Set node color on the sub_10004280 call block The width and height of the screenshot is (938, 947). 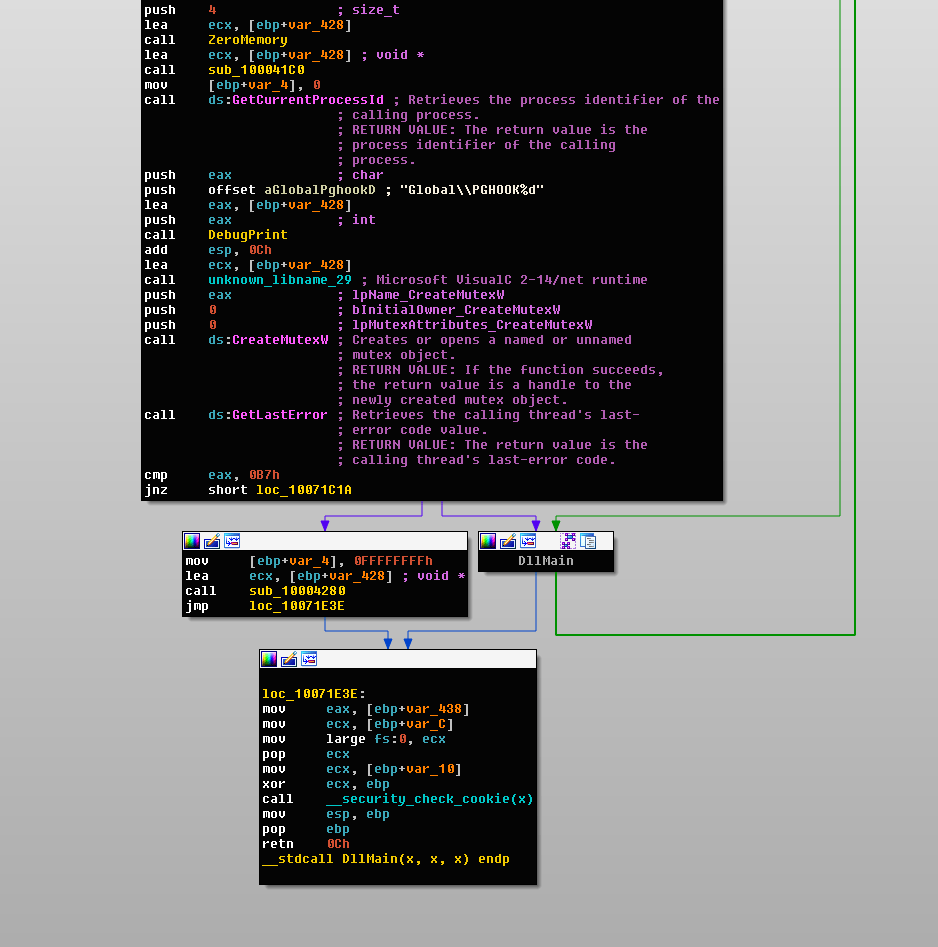click(x=191, y=541)
